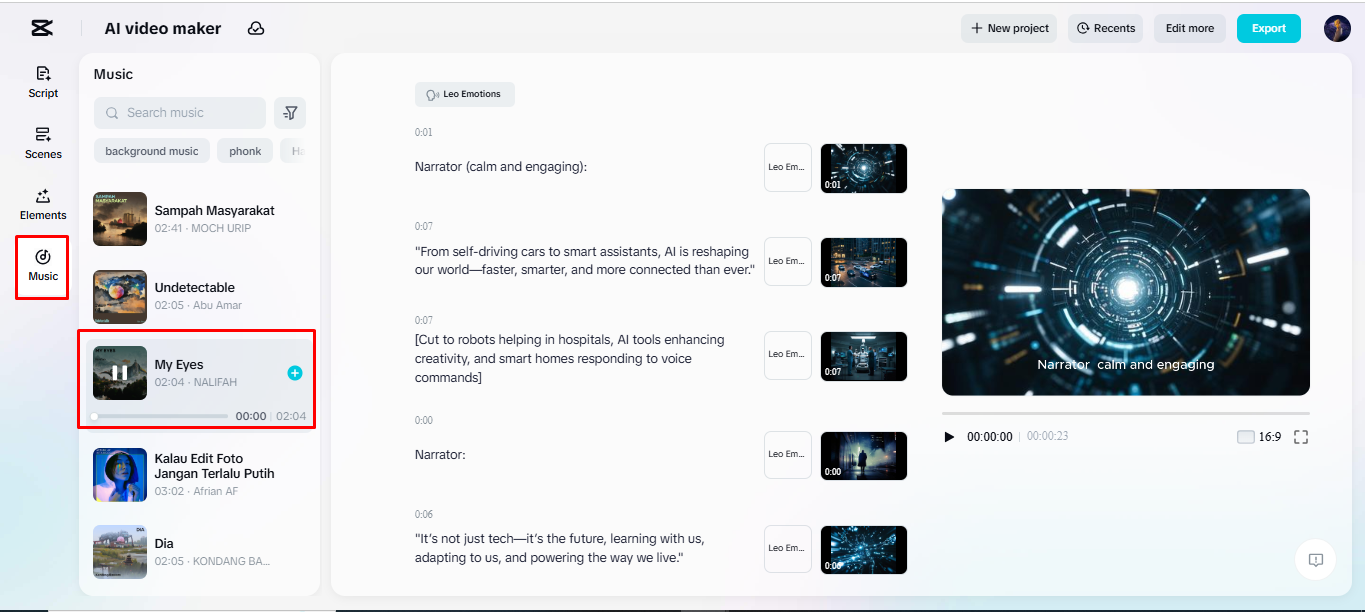Viewport: 1365px width, 612px height.
Task: Select voice box beside 'Narrator:' line
Action: click(x=788, y=455)
